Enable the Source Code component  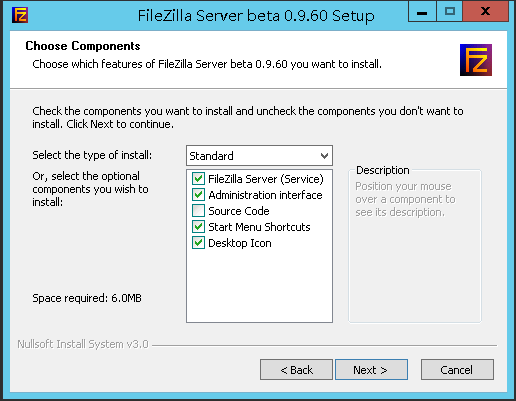pyautogui.click(x=198, y=211)
